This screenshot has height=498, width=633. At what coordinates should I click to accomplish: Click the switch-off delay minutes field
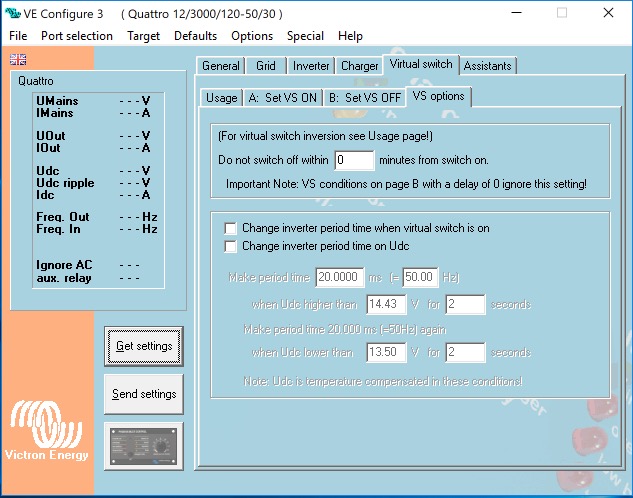point(354,160)
